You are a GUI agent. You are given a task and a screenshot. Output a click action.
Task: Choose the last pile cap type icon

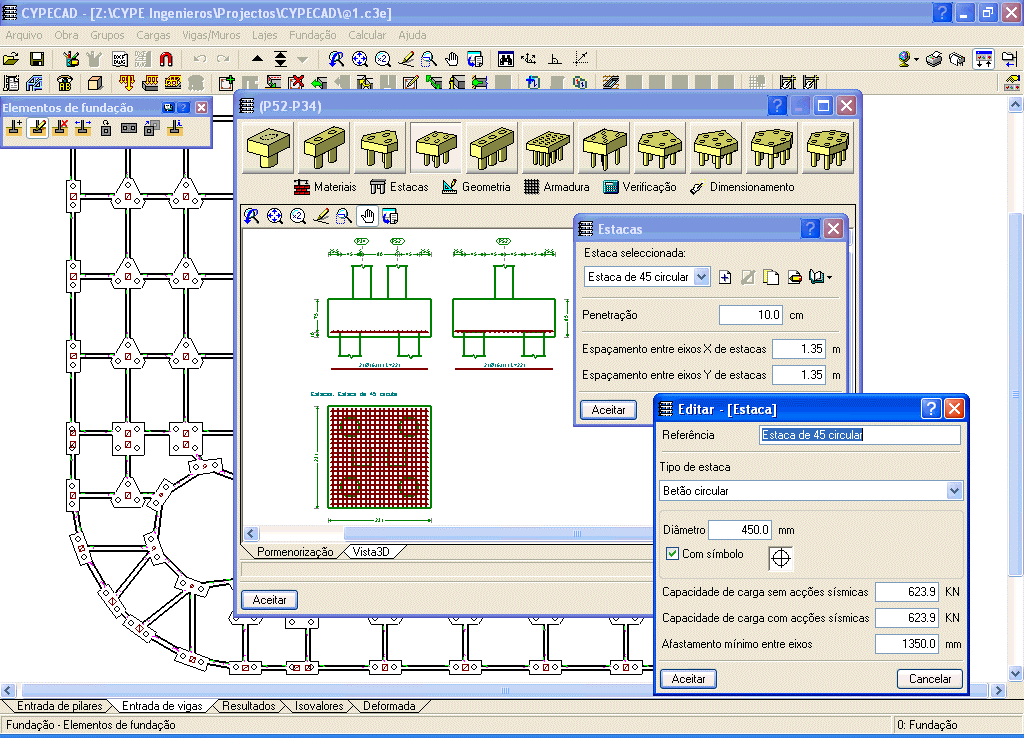(828, 148)
